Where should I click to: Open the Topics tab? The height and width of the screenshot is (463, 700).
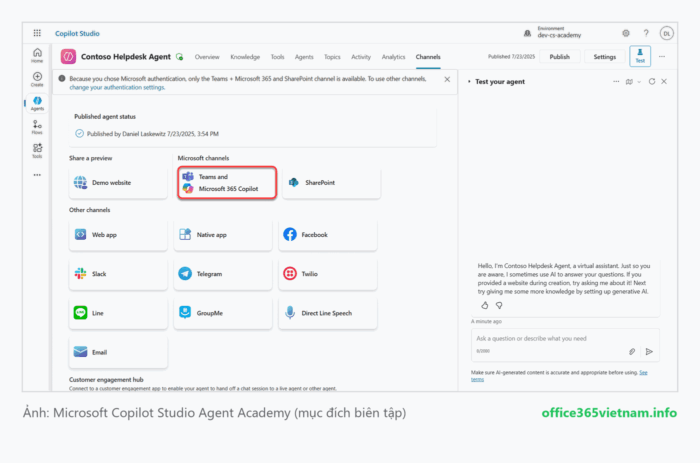click(332, 57)
